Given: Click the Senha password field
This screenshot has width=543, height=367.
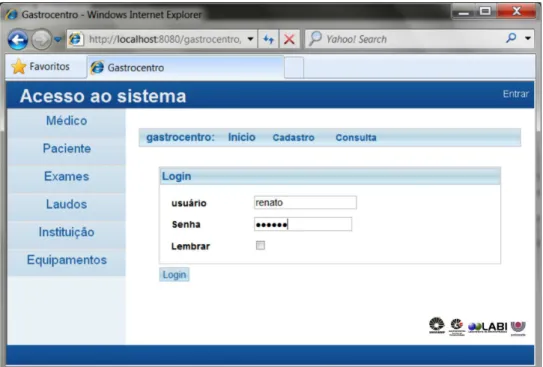Looking at the screenshot, I should [303, 224].
